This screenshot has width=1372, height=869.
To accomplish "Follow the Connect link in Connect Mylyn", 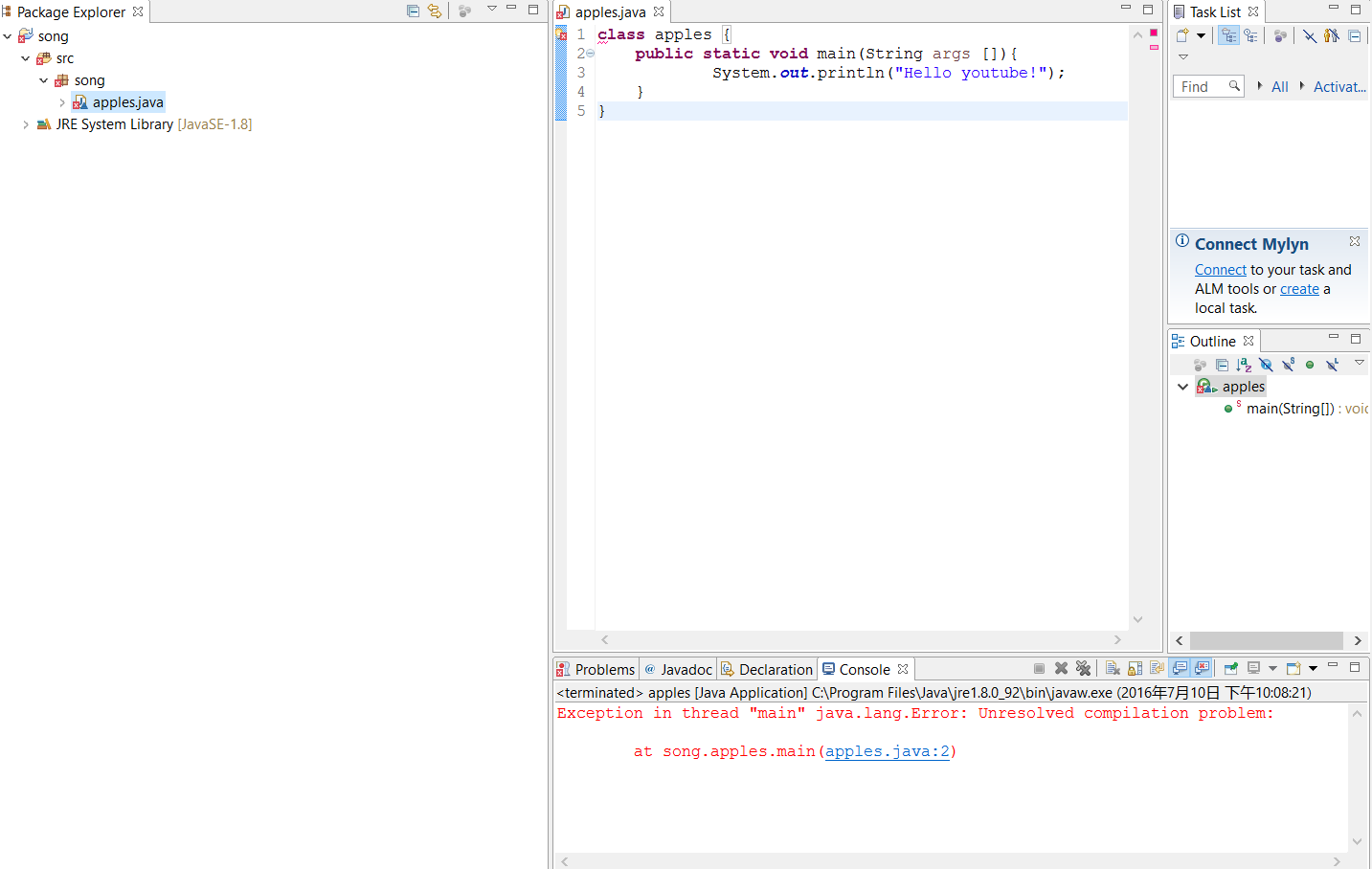I will coord(1220,269).
